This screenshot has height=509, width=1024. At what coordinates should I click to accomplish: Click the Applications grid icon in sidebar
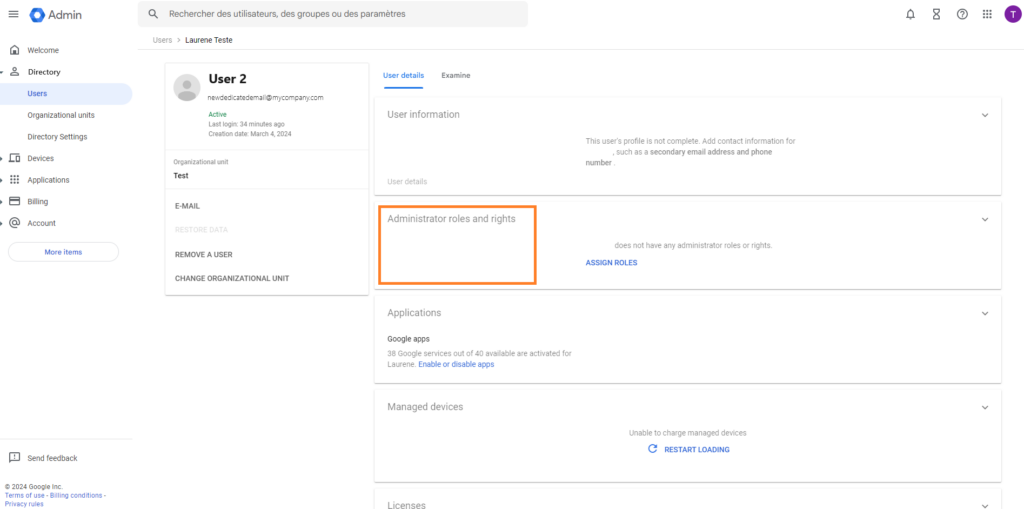click(14, 180)
